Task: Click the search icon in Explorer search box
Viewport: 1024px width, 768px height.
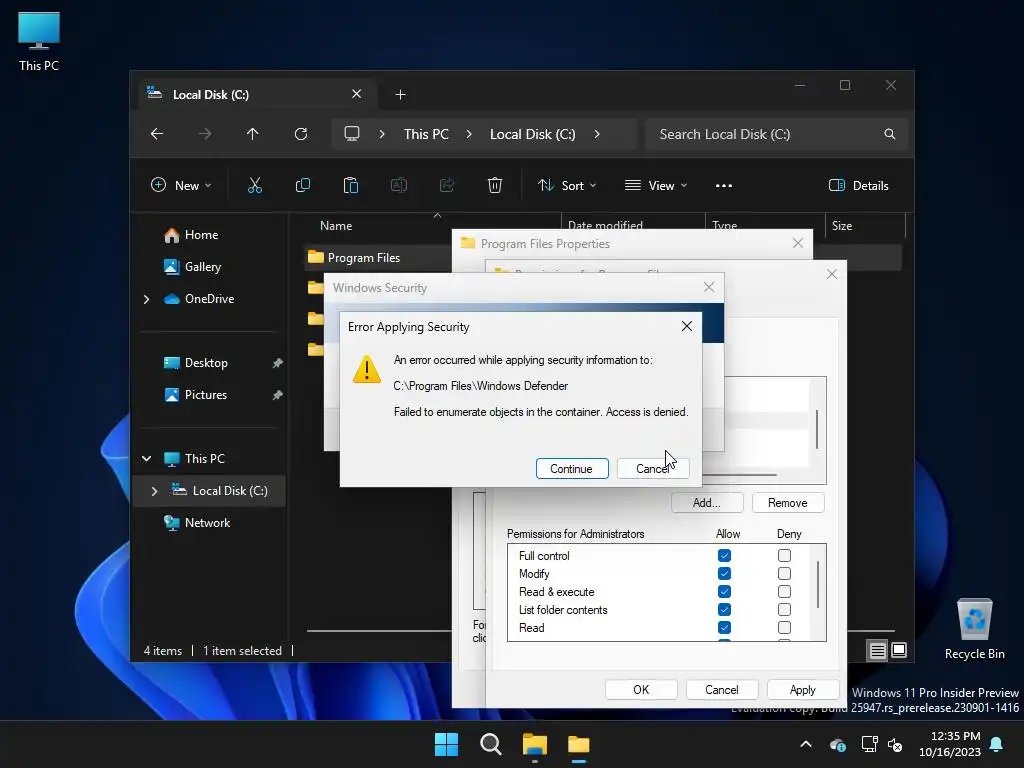Action: tap(889, 134)
